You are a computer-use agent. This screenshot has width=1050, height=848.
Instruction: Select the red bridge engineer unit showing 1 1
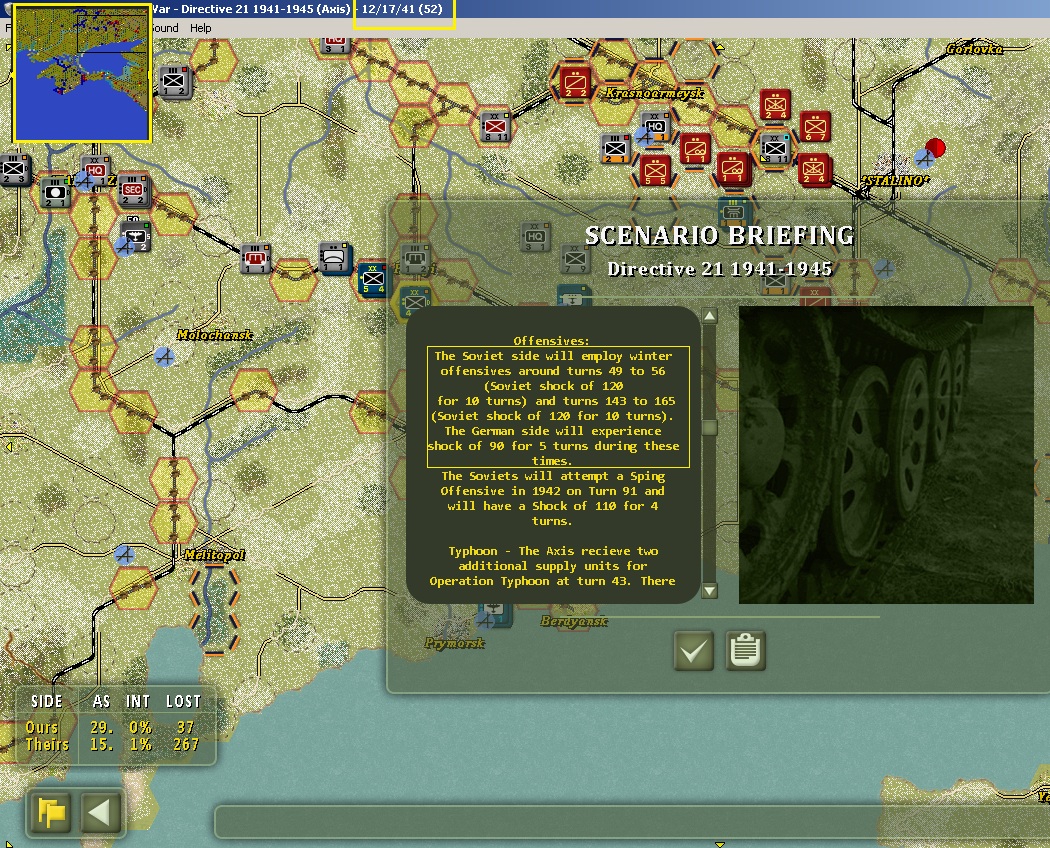coord(256,259)
